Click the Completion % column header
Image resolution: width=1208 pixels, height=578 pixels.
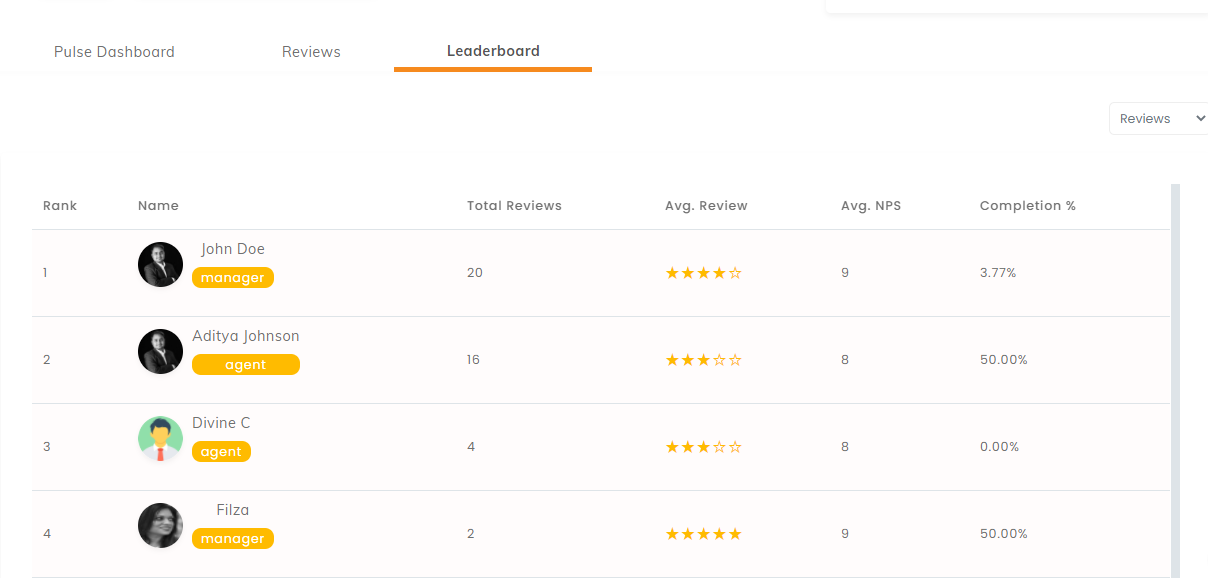(x=1028, y=206)
